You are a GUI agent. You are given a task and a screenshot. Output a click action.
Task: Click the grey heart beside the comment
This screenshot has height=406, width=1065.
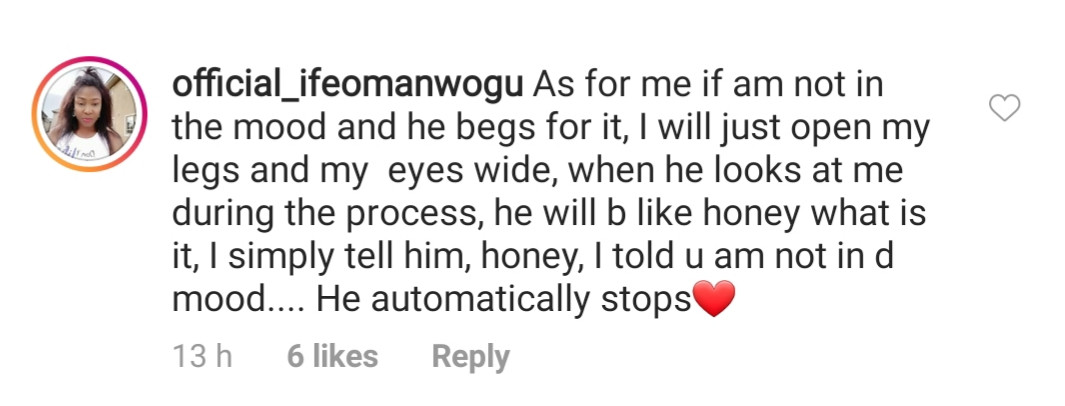1004,109
